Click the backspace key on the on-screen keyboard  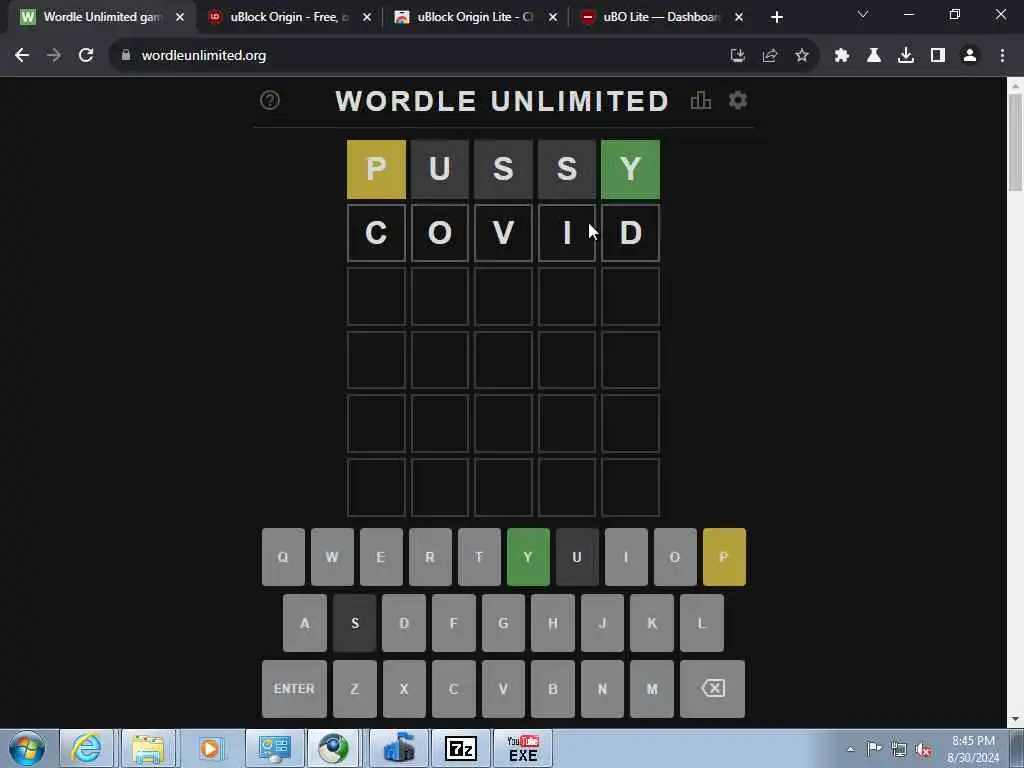712,688
